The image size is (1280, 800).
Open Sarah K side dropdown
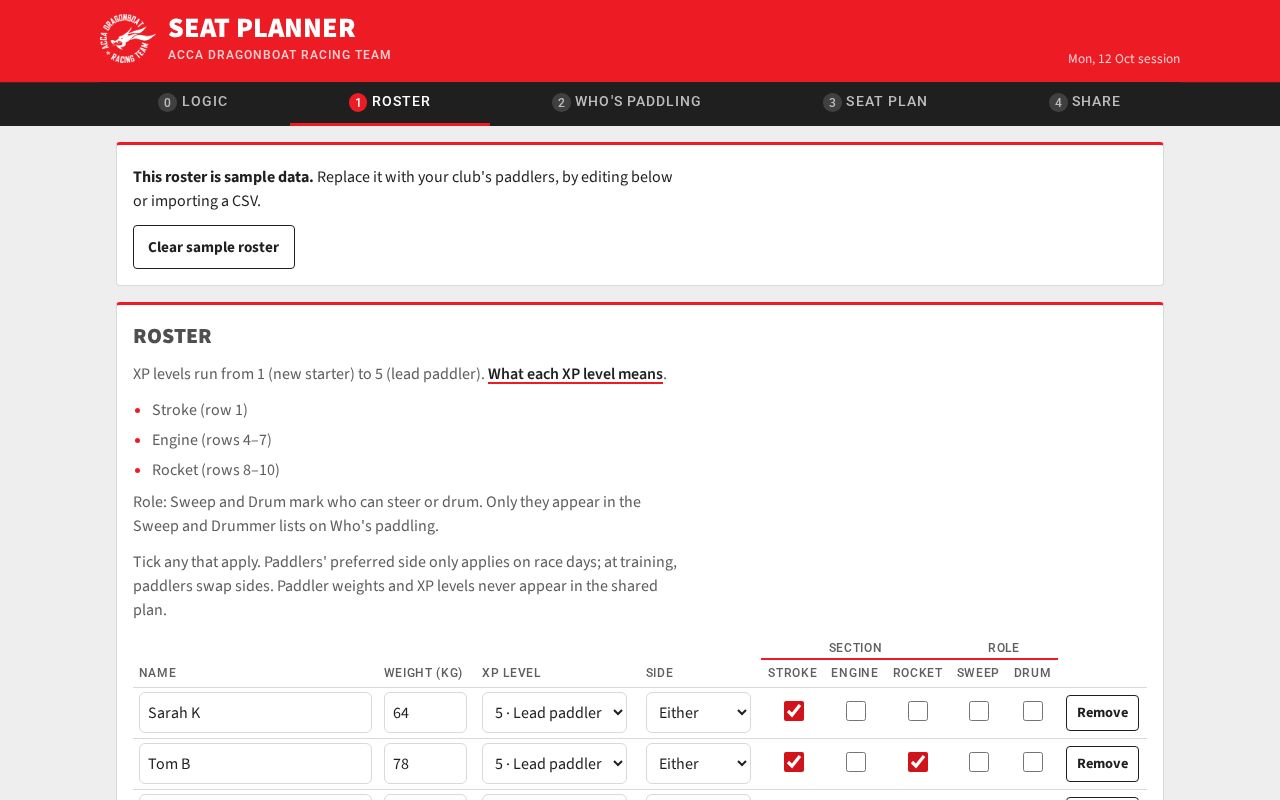(698, 713)
